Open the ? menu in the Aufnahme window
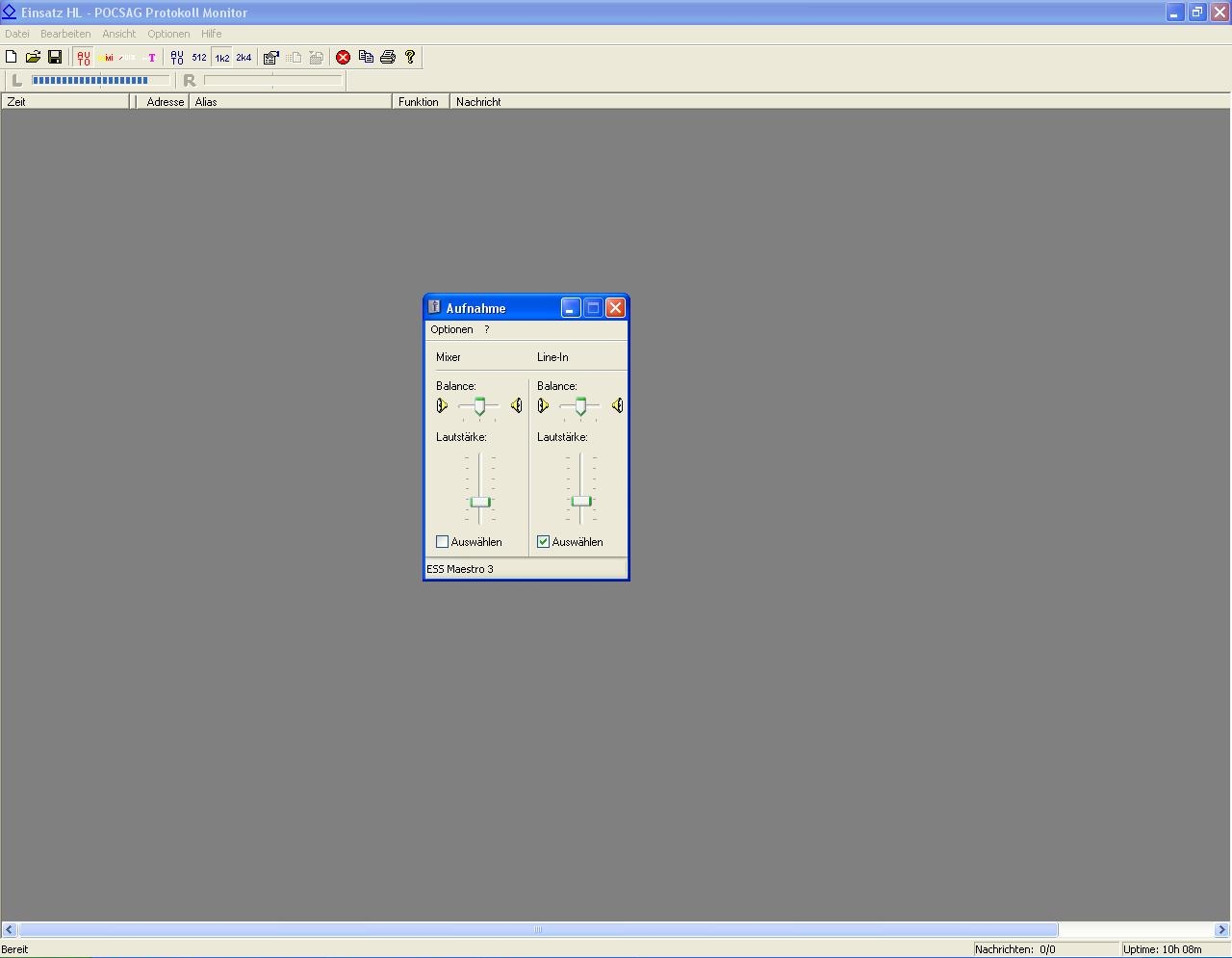This screenshot has height=958, width=1232. (486, 329)
